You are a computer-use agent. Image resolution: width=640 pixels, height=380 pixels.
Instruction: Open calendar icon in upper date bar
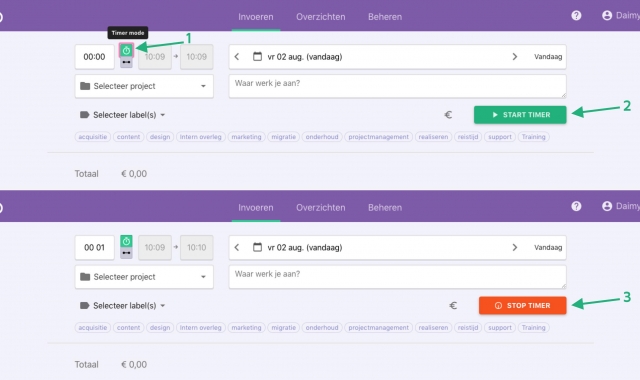point(257,56)
